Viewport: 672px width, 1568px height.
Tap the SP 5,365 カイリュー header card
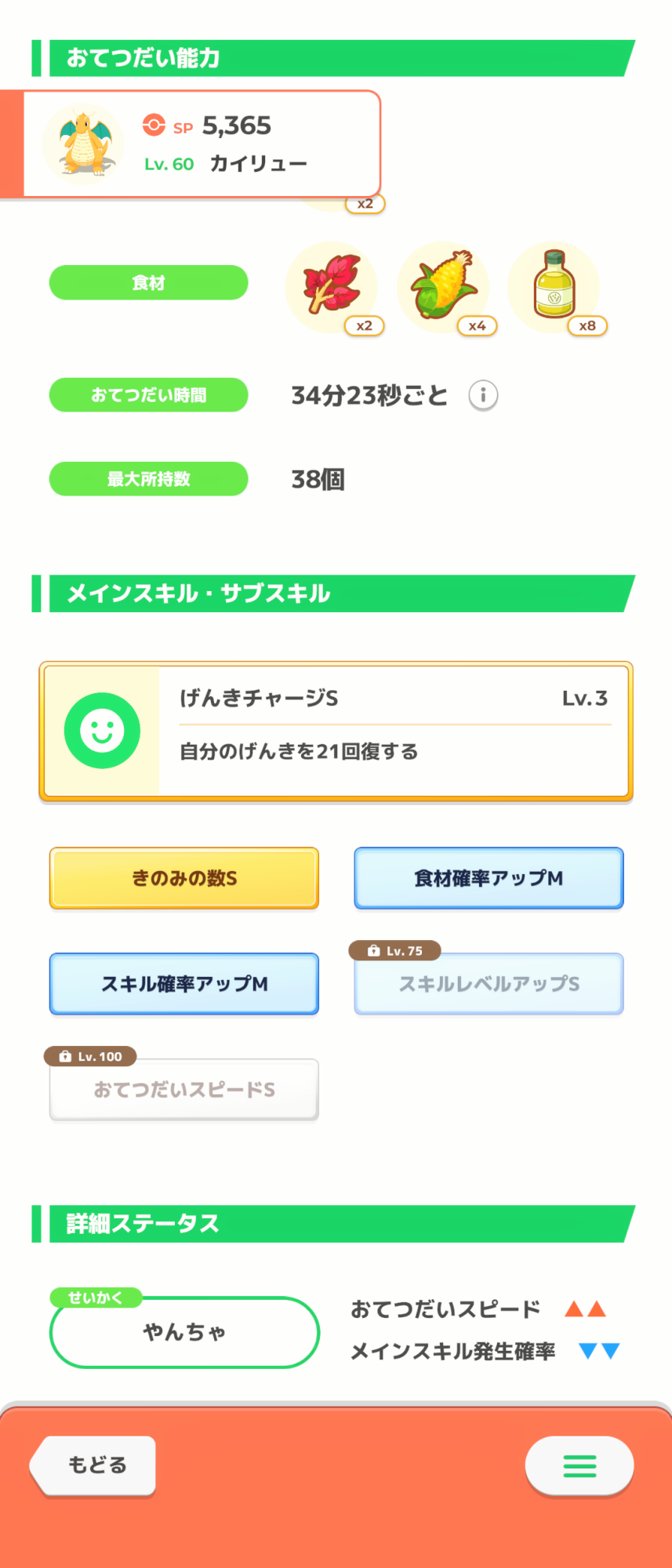[x=202, y=144]
